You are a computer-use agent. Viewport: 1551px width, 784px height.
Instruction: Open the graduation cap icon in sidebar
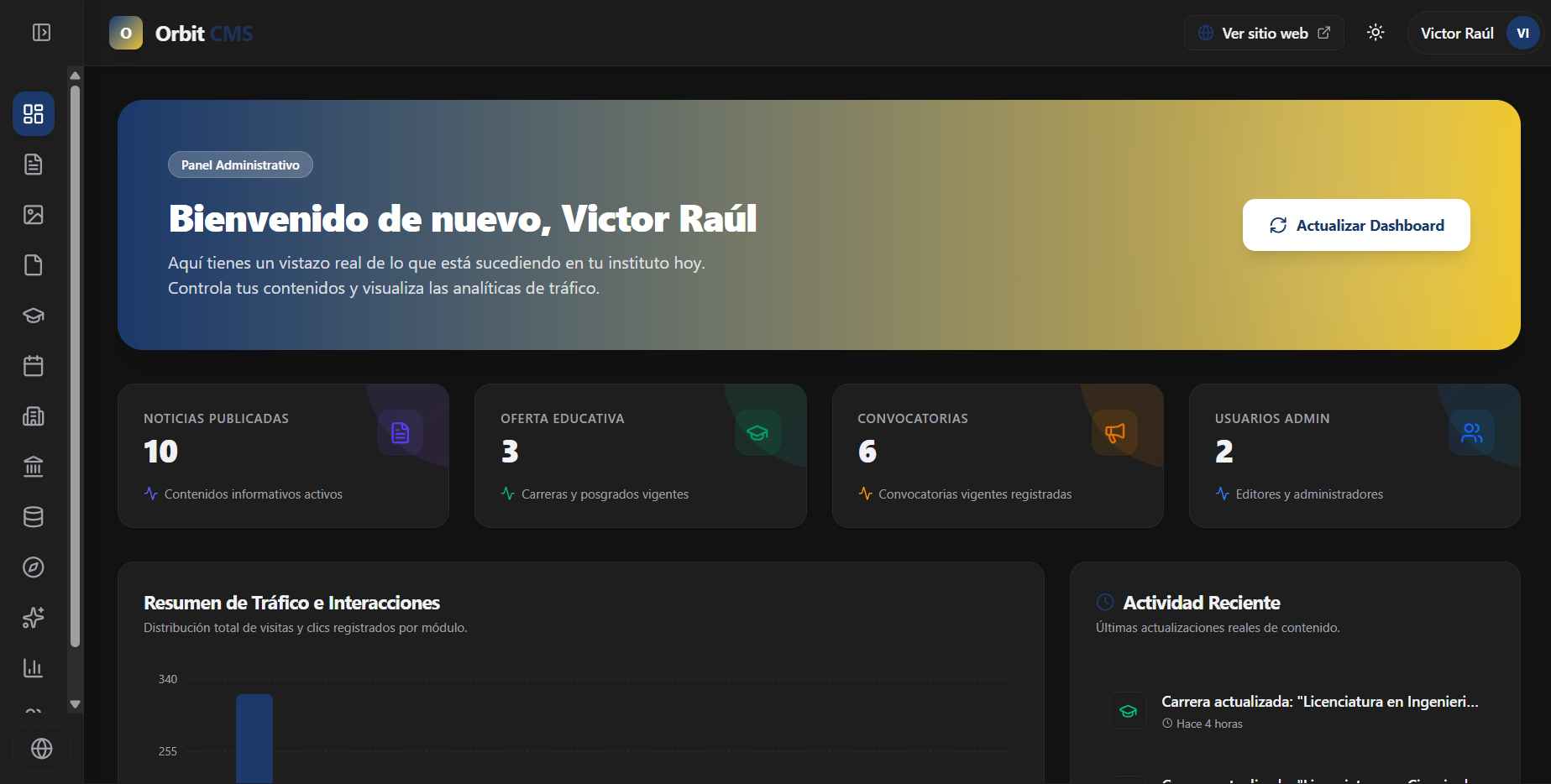34,316
